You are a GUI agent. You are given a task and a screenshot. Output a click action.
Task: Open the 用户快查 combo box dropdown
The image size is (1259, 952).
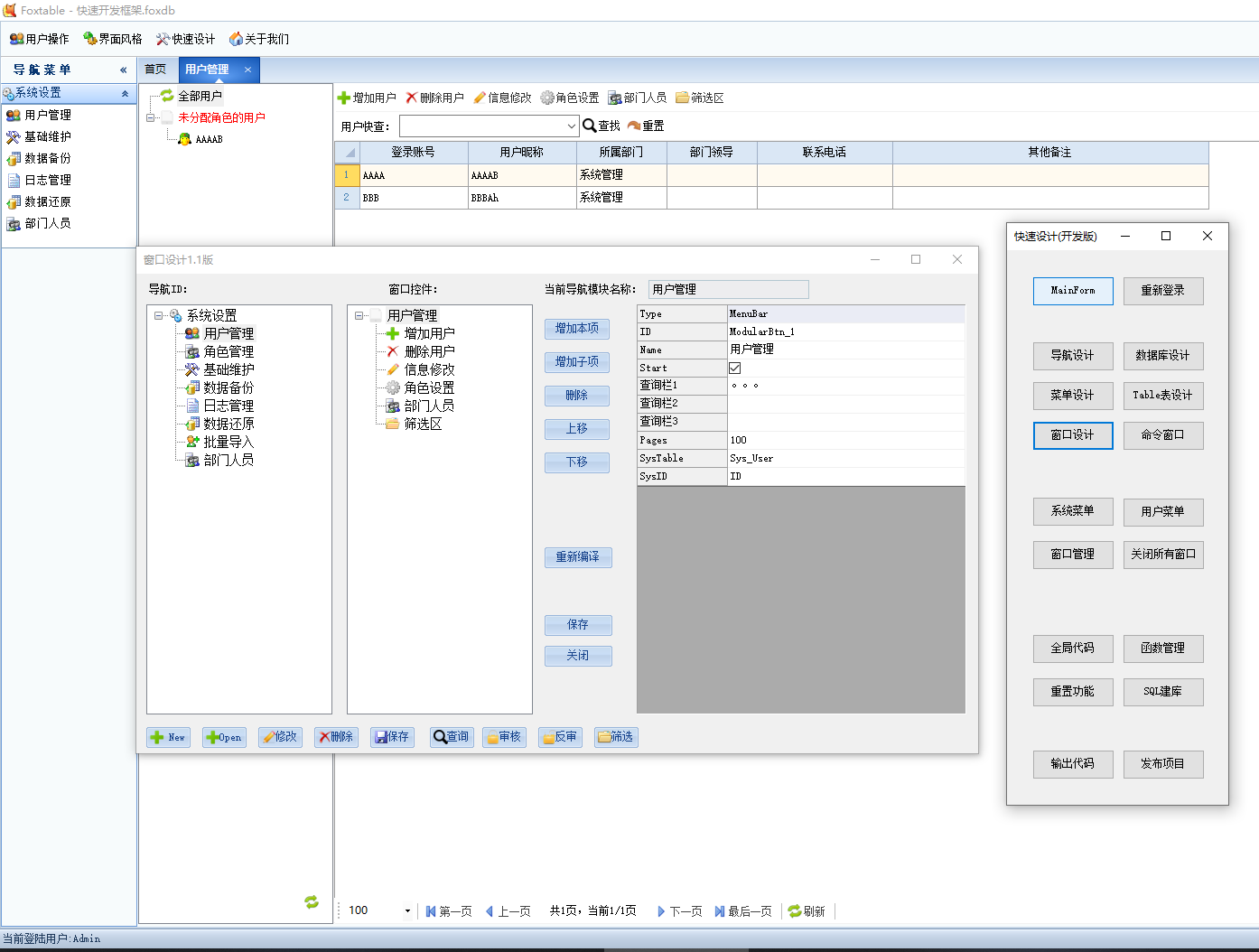[x=571, y=126]
